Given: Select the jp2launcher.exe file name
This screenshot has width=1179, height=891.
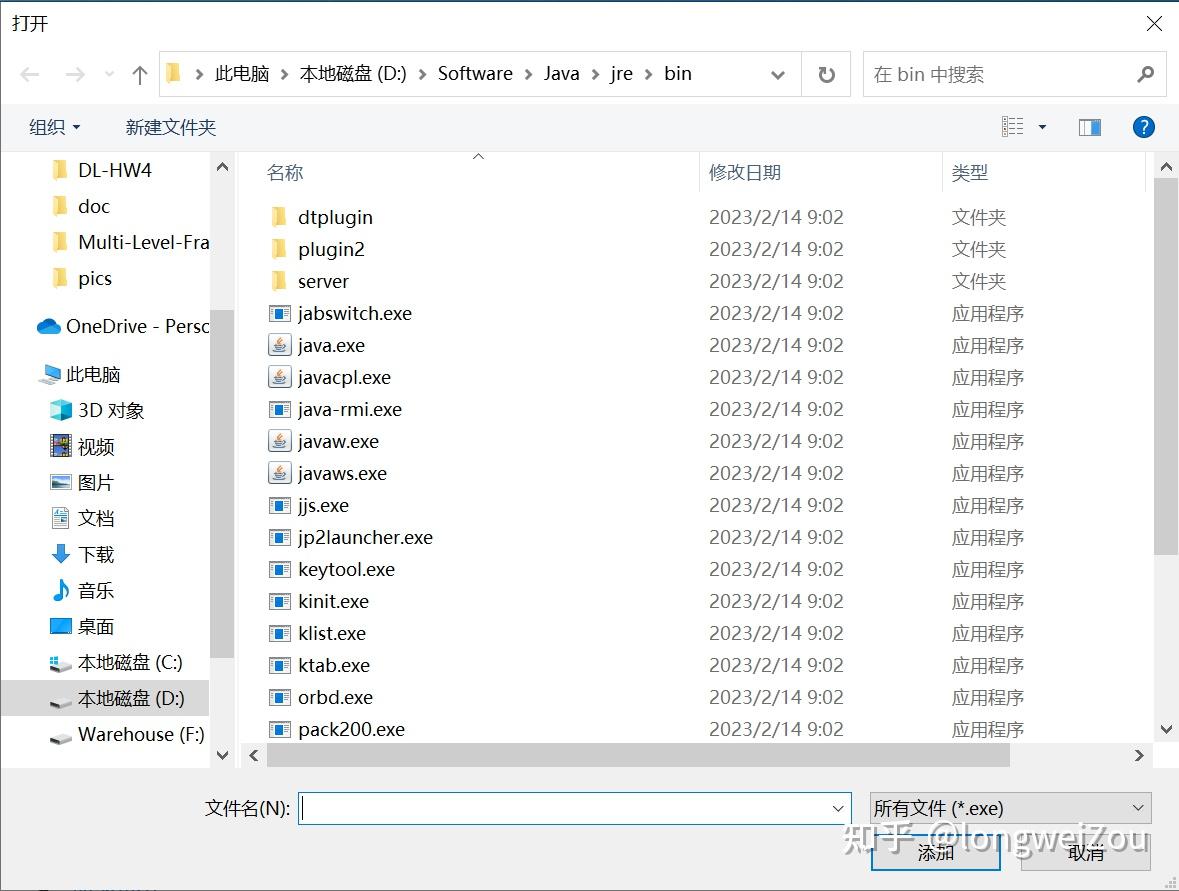Looking at the screenshot, I should coord(365,538).
